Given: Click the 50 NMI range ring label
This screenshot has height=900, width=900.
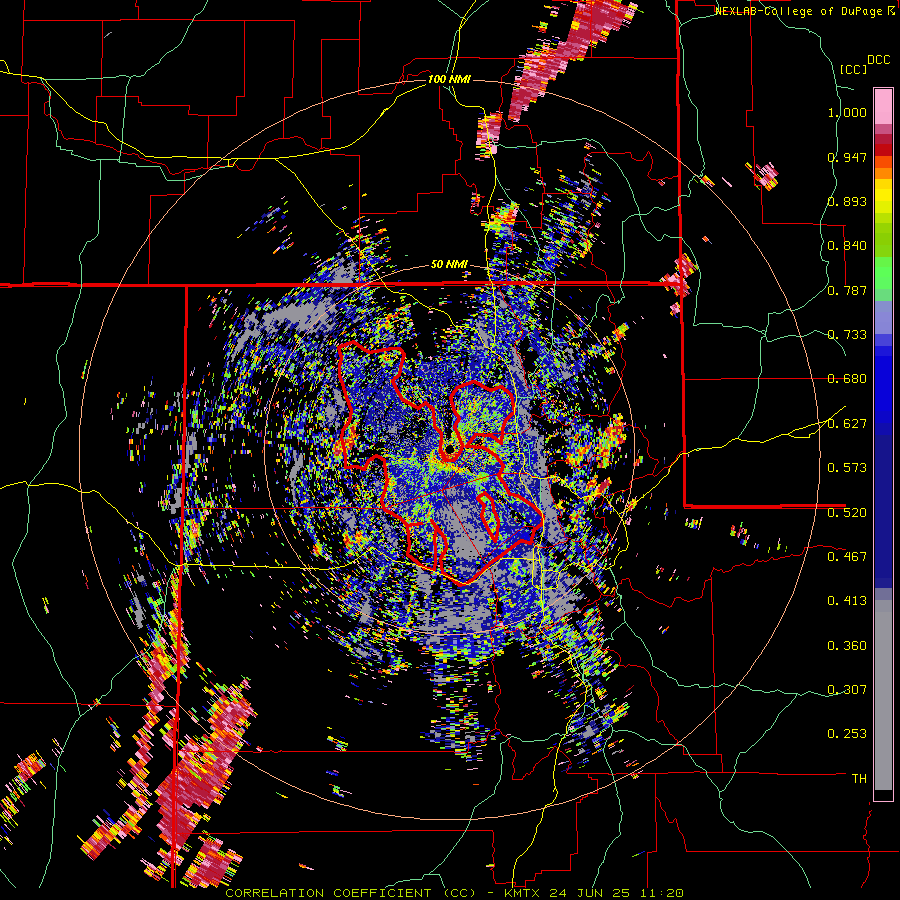Looking at the screenshot, I should [x=449, y=264].
